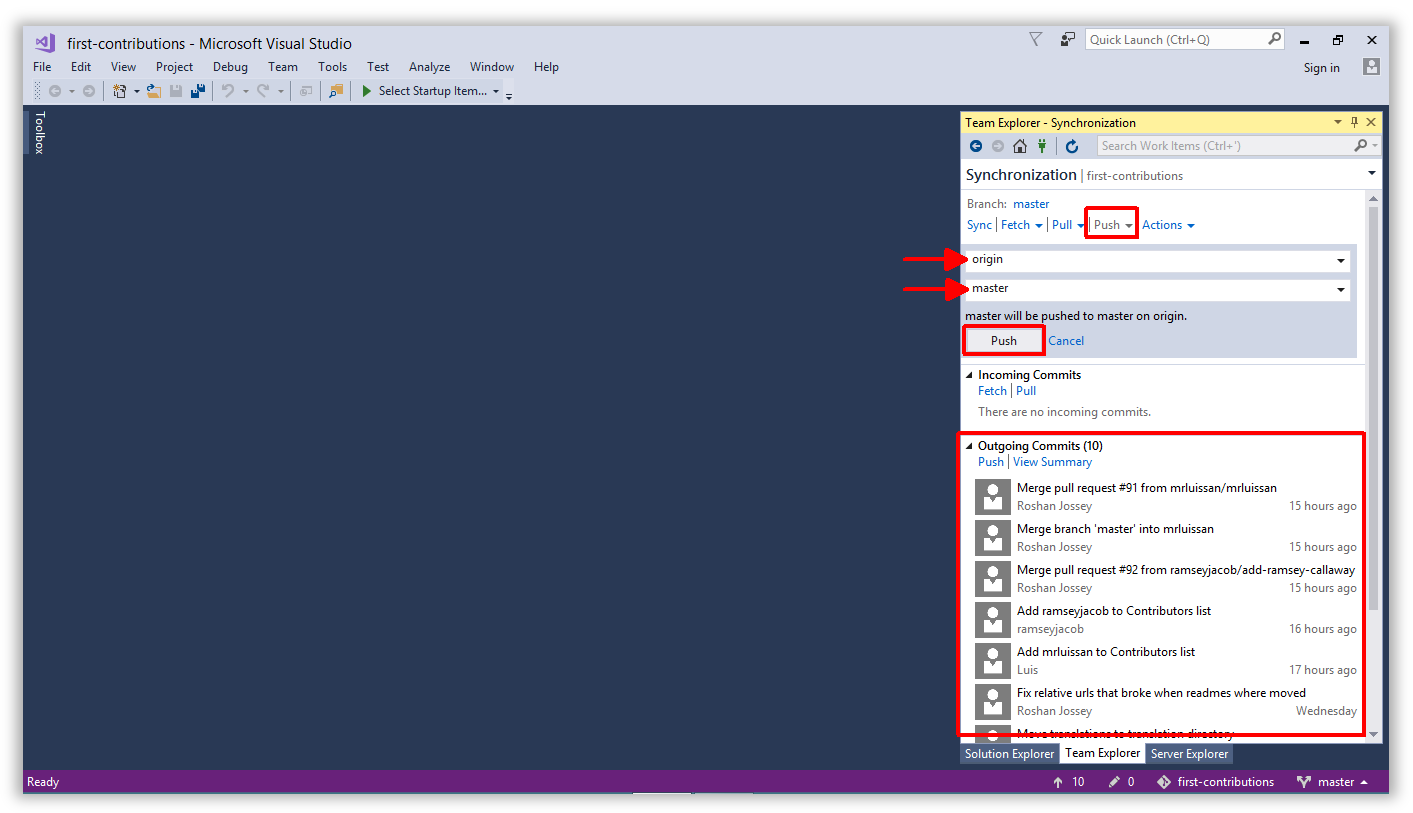This screenshot has height=813, width=1413.
Task: Expand the Fetch dropdown arrow beside Sync
Action: [x=1039, y=226]
